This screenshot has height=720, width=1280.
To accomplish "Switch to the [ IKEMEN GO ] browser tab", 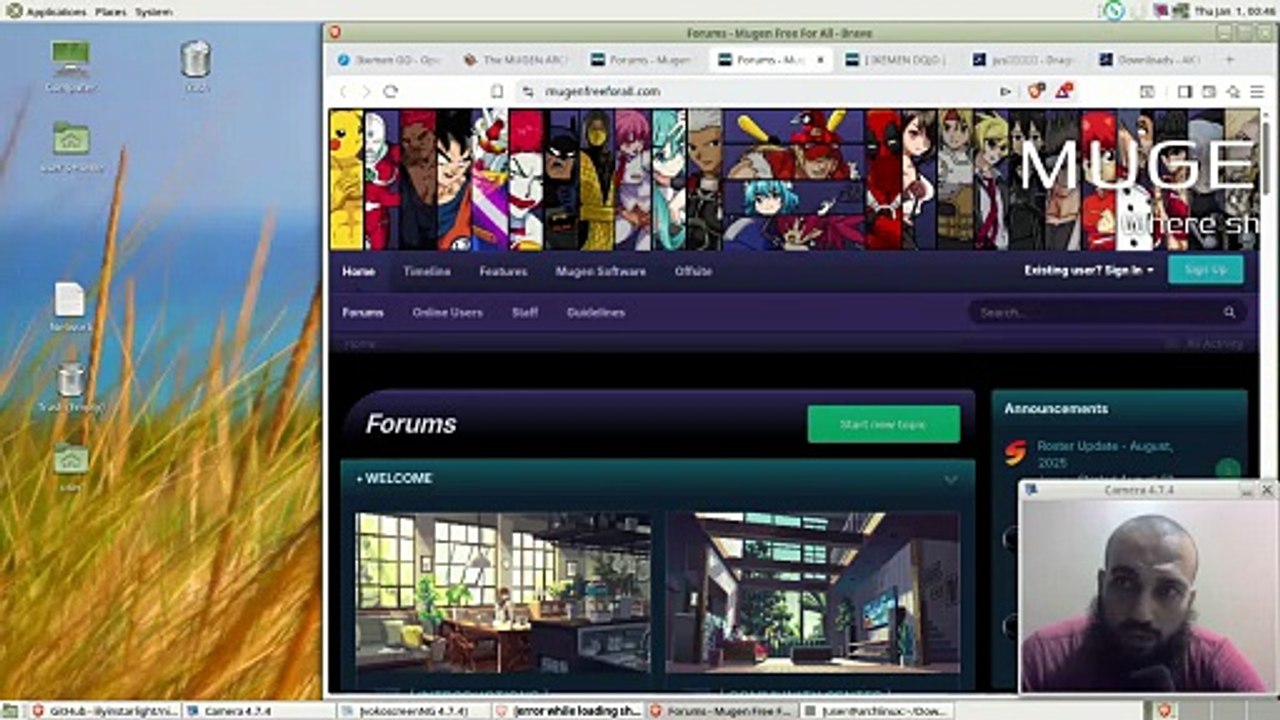I will (x=896, y=60).
